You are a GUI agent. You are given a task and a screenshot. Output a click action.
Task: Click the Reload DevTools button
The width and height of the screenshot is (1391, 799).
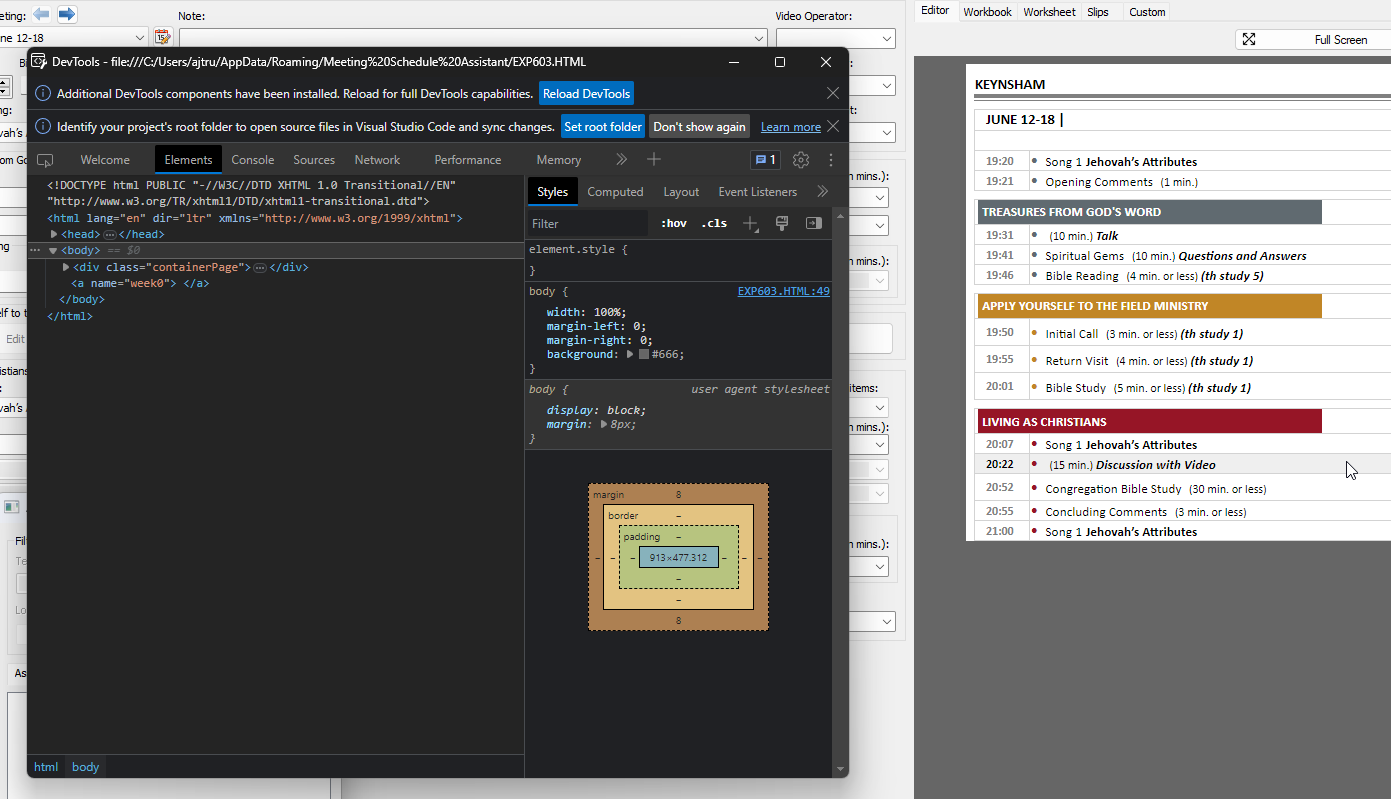click(x=586, y=93)
